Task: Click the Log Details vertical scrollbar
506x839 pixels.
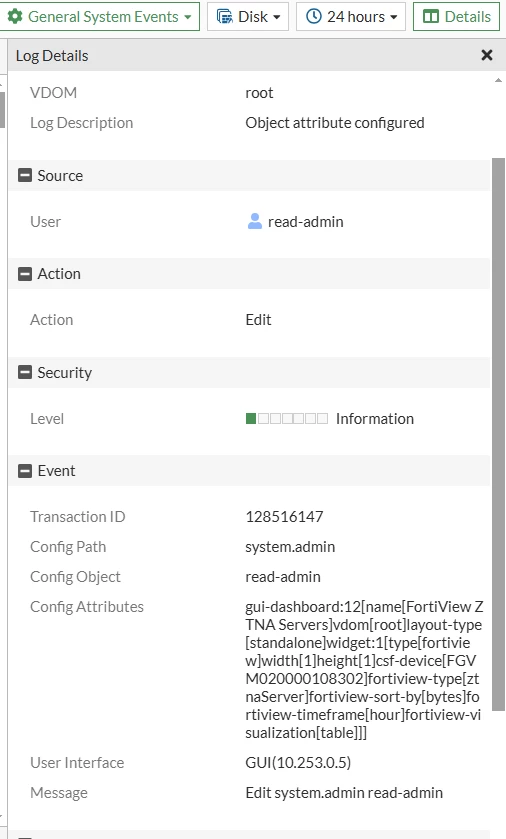Action: (x=498, y=434)
